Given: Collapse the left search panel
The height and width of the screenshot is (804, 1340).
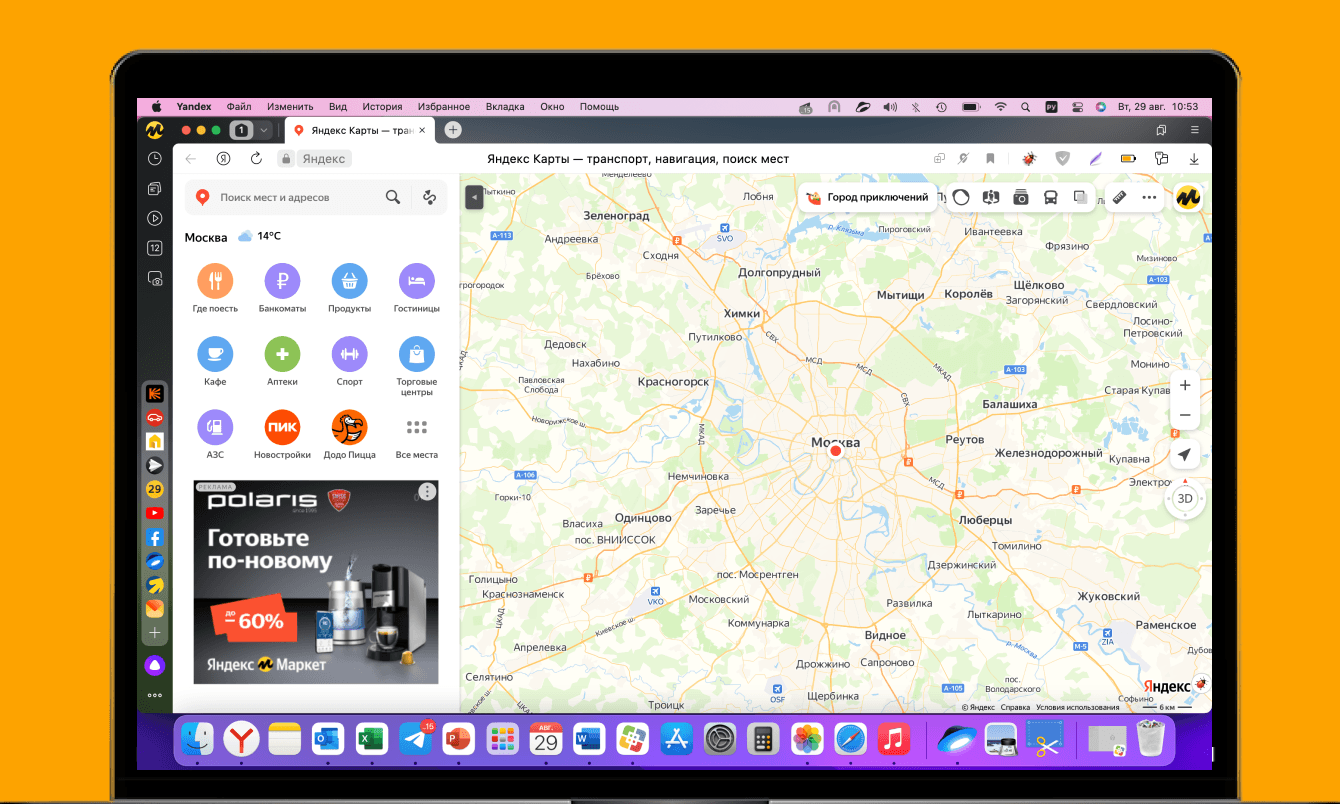Looking at the screenshot, I should [x=474, y=198].
